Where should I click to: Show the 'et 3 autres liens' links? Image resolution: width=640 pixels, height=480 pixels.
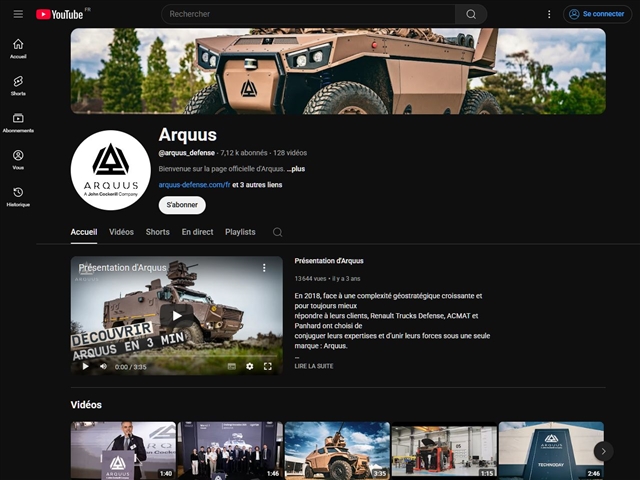coord(257,185)
